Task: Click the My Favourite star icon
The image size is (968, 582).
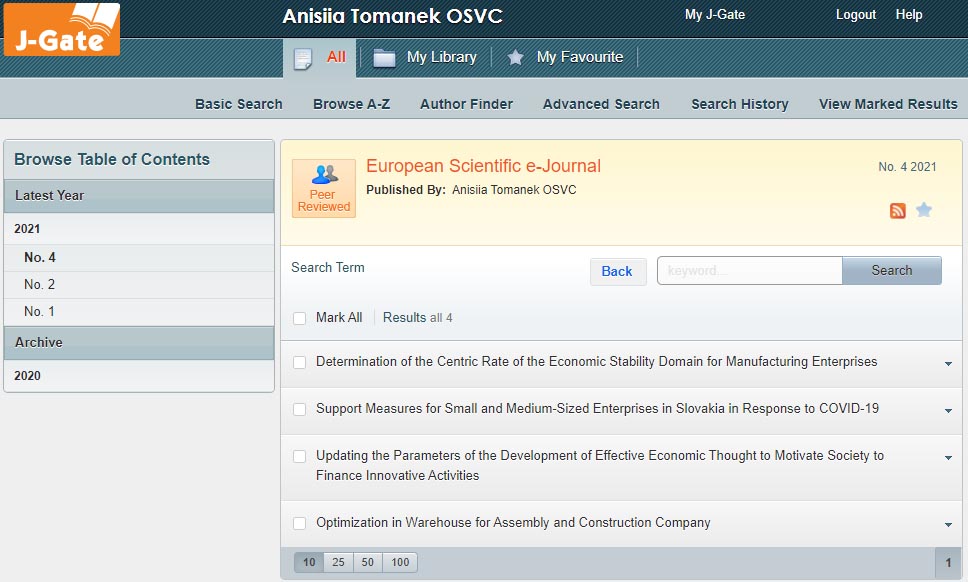Action: click(x=515, y=58)
